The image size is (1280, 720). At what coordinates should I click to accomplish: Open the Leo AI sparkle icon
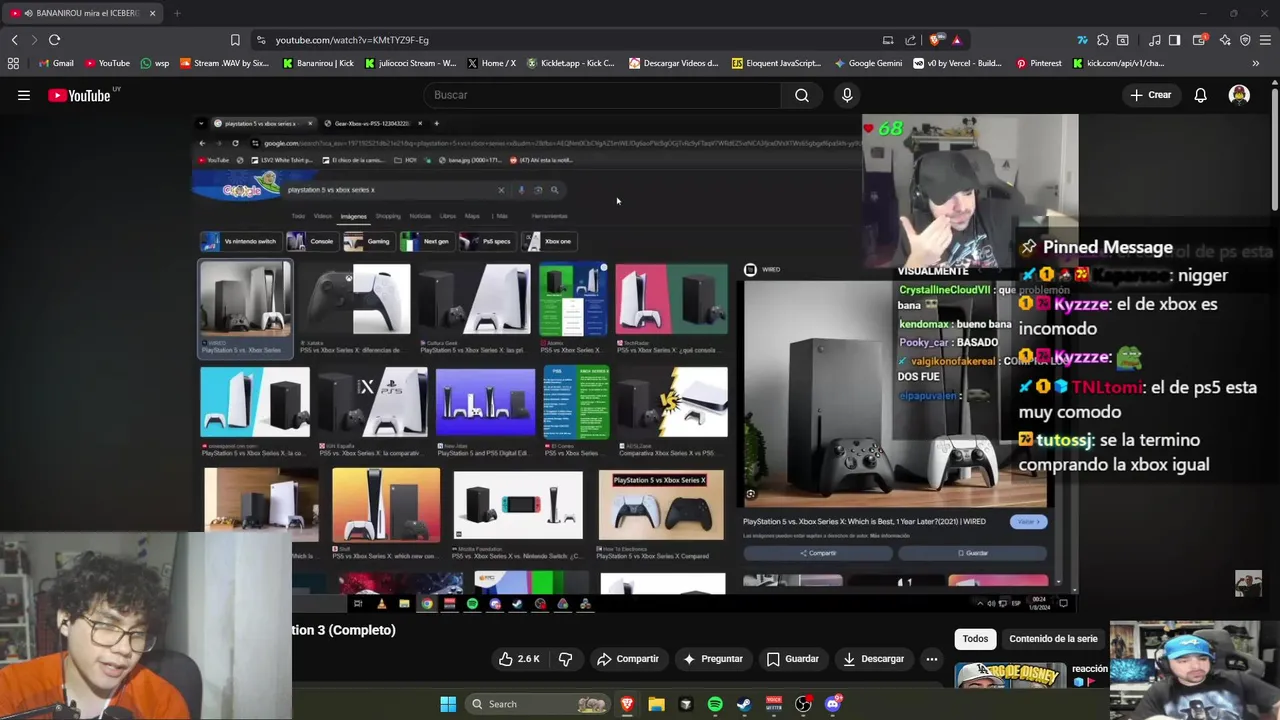[1225, 40]
